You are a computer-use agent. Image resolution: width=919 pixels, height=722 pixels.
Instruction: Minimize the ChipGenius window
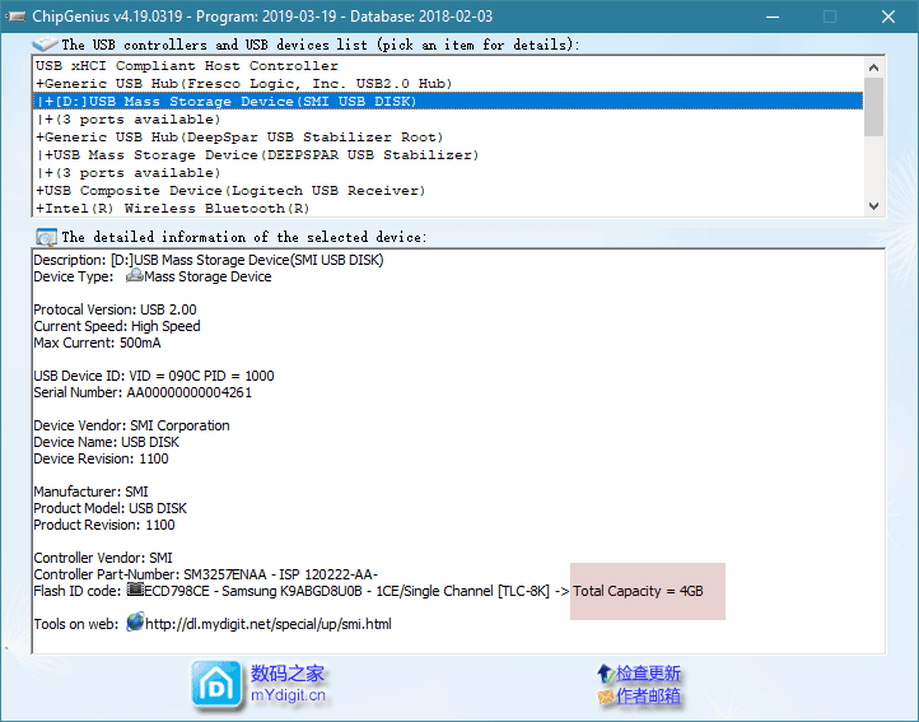pyautogui.click(x=772, y=16)
